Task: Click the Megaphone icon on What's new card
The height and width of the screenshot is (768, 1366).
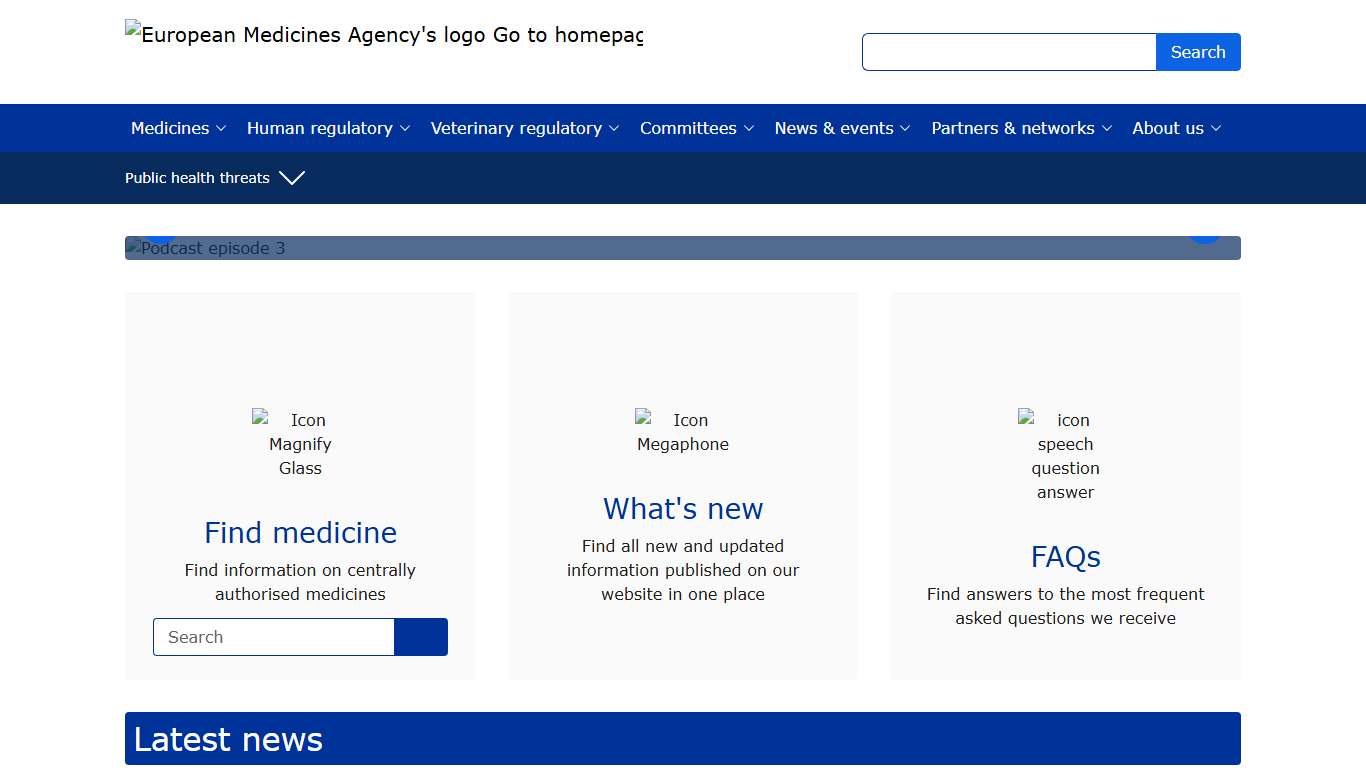Action: [x=683, y=432]
